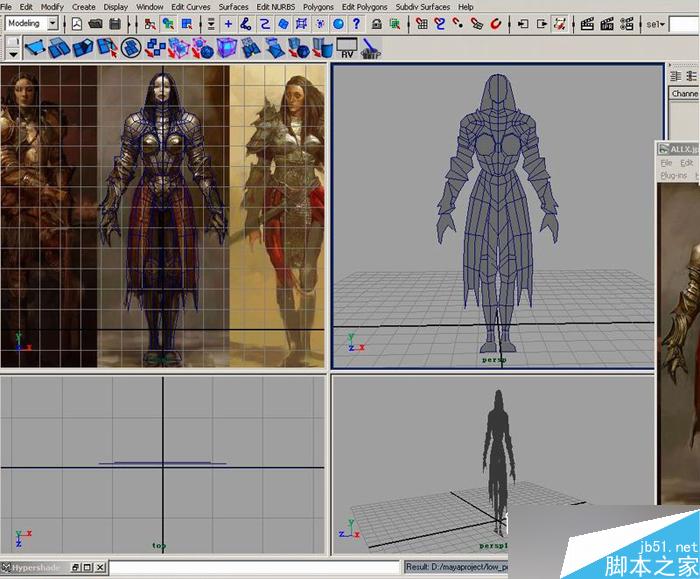The height and width of the screenshot is (579, 700).
Task: Open Plug-ins menu in ALLX window
Action: click(x=673, y=175)
